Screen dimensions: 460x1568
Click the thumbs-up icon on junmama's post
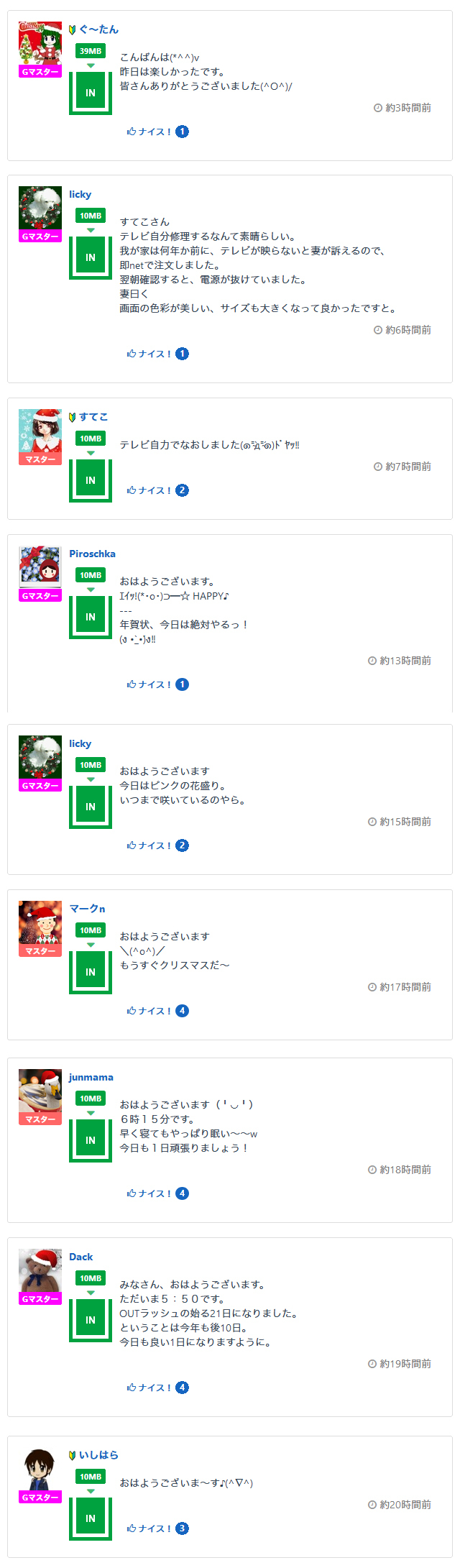point(132,1193)
